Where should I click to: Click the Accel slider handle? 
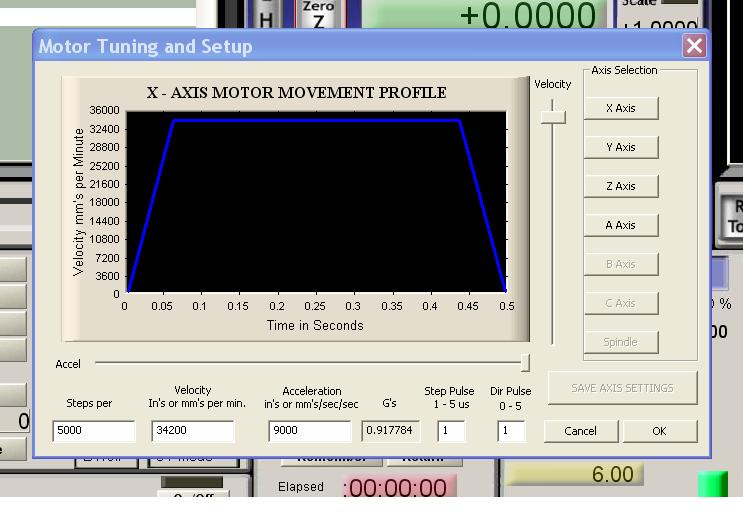[x=525, y=363]
